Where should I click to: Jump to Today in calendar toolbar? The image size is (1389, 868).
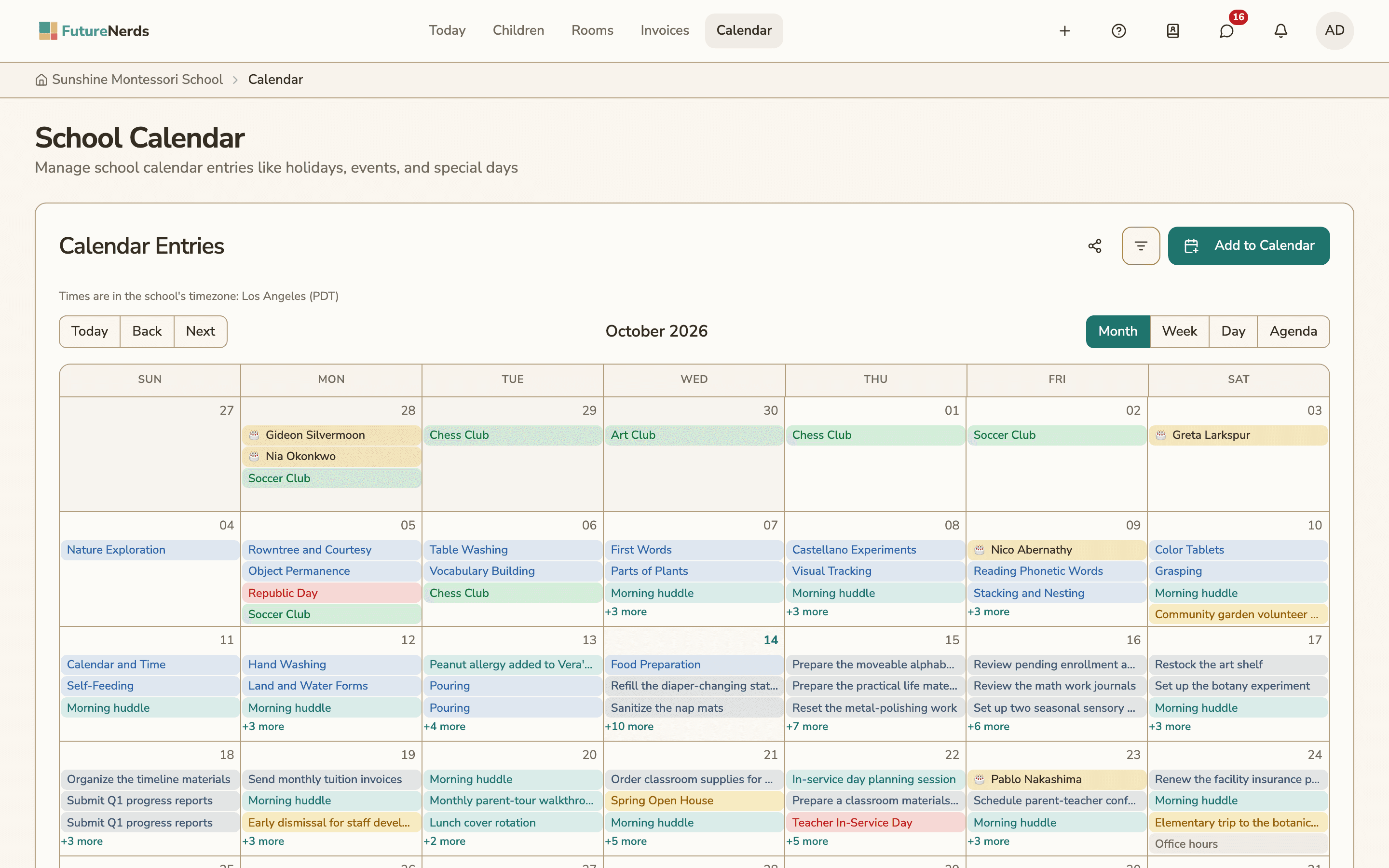[x=90, y=331]
